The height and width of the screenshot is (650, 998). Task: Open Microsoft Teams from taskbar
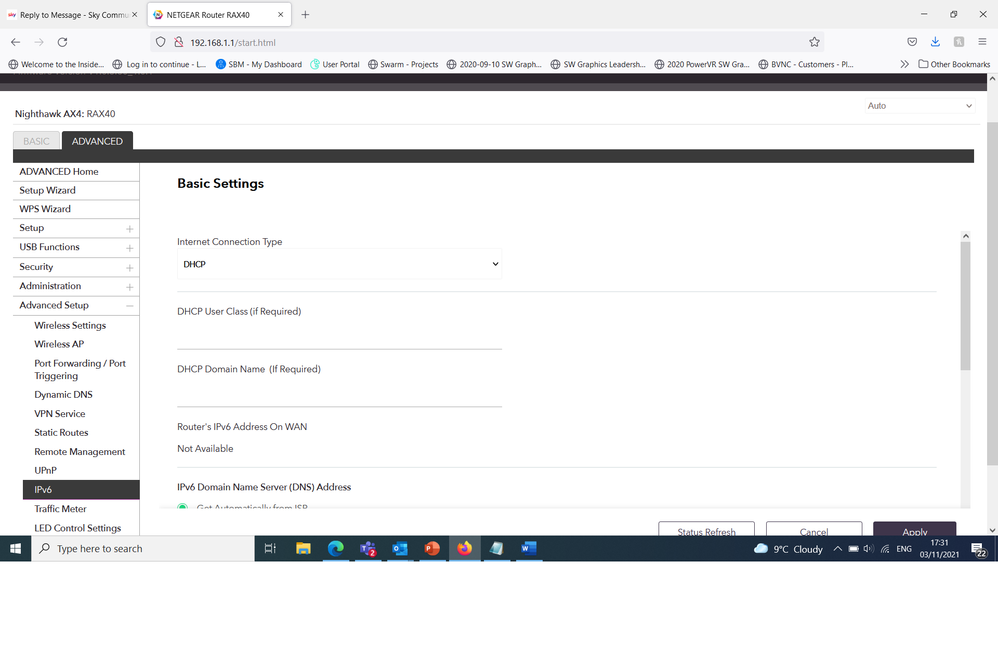coord(368,548)
